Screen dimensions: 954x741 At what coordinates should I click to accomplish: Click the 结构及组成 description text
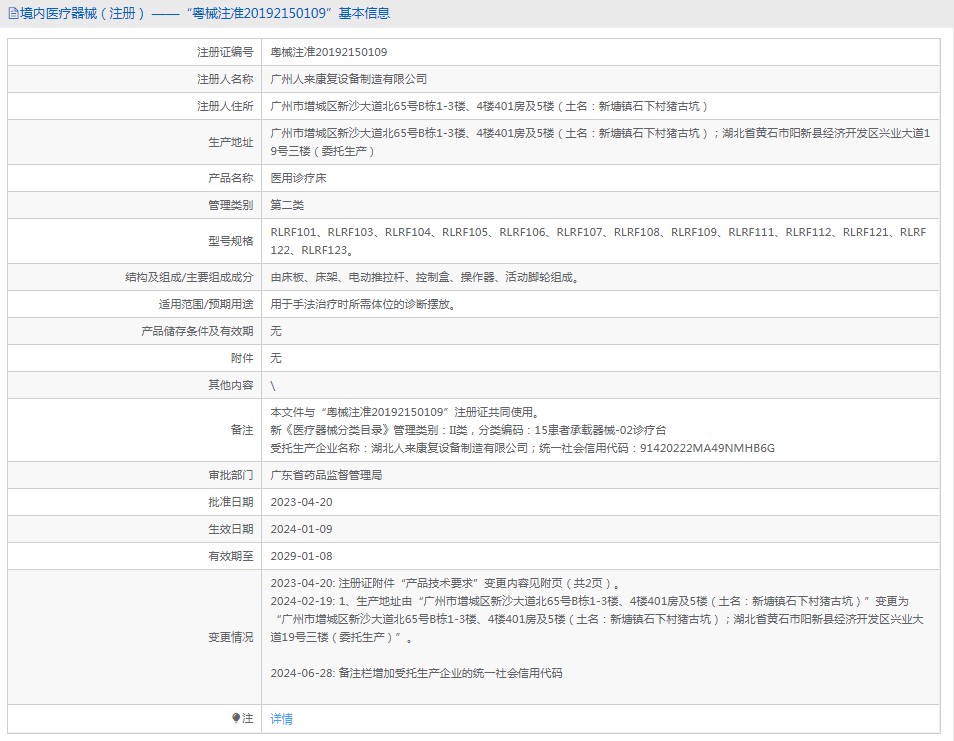[x=424, y=277]
